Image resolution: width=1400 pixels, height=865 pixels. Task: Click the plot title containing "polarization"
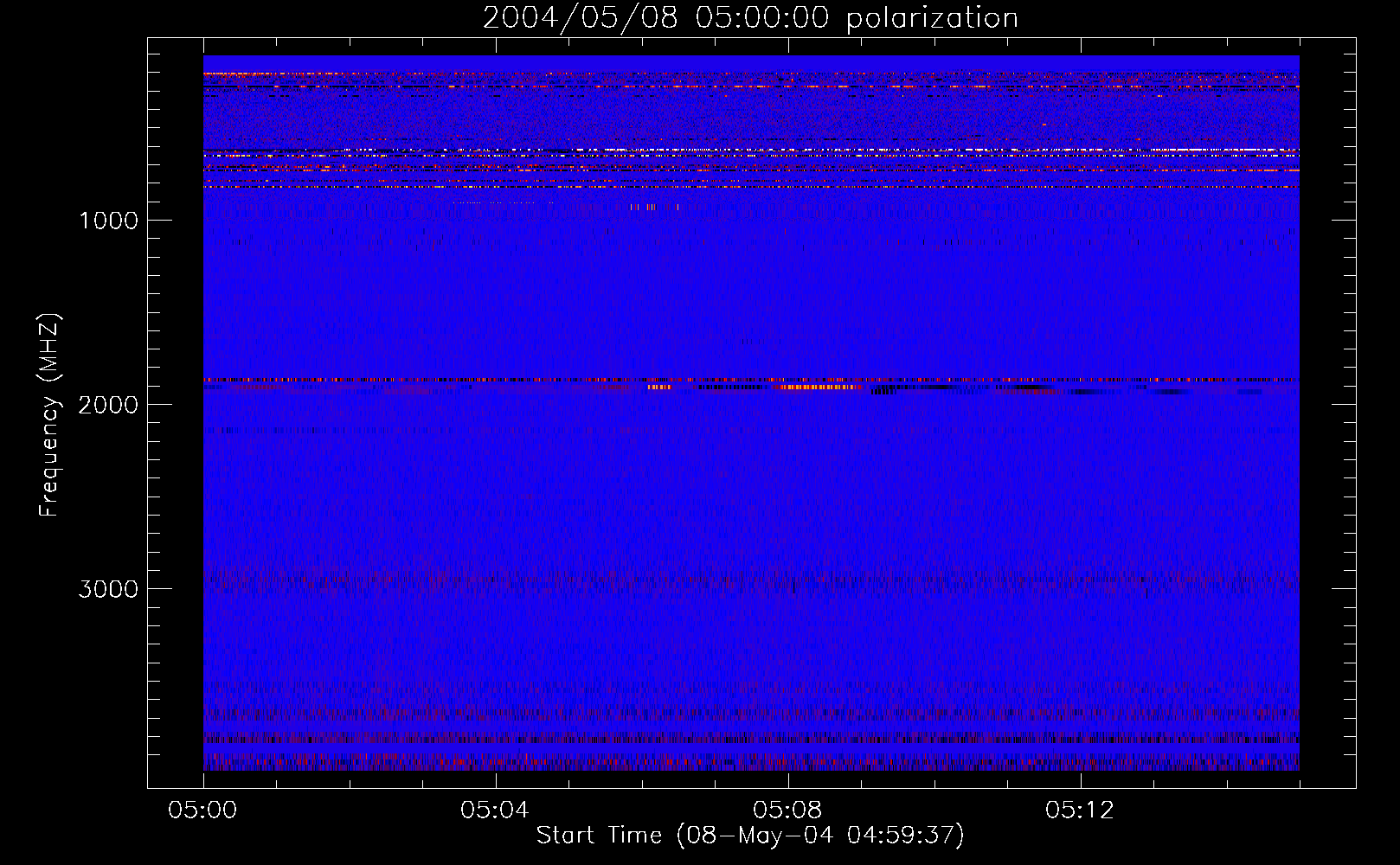tap(749, 17)
